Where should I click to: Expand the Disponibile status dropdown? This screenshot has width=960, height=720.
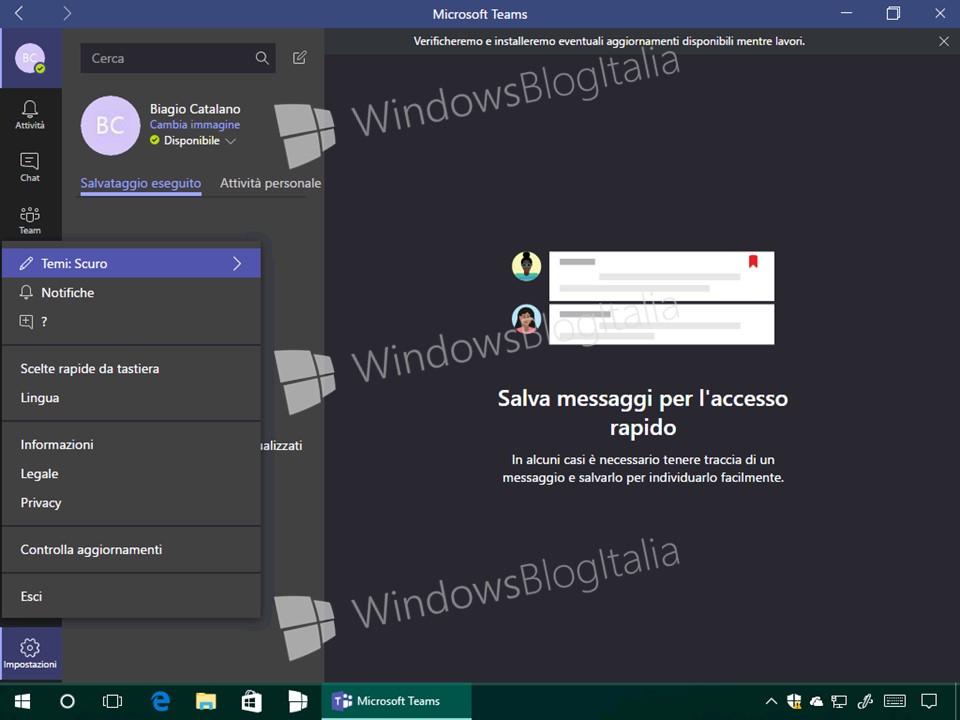click(x=231, y=141)
